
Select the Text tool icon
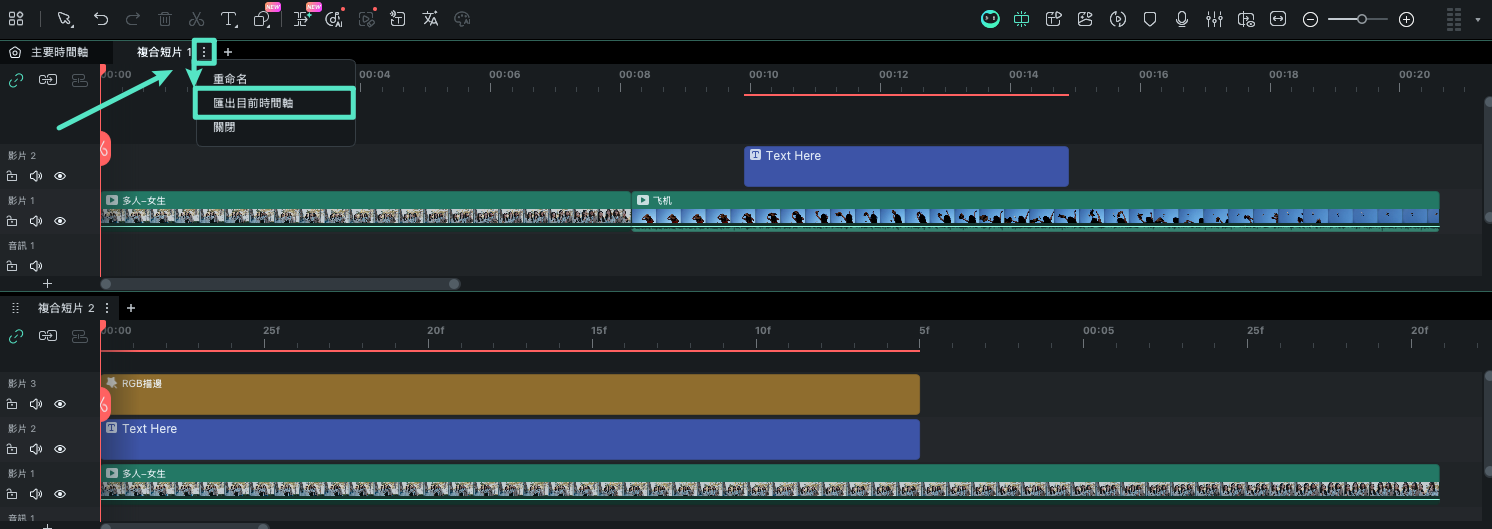pos(229,19)
